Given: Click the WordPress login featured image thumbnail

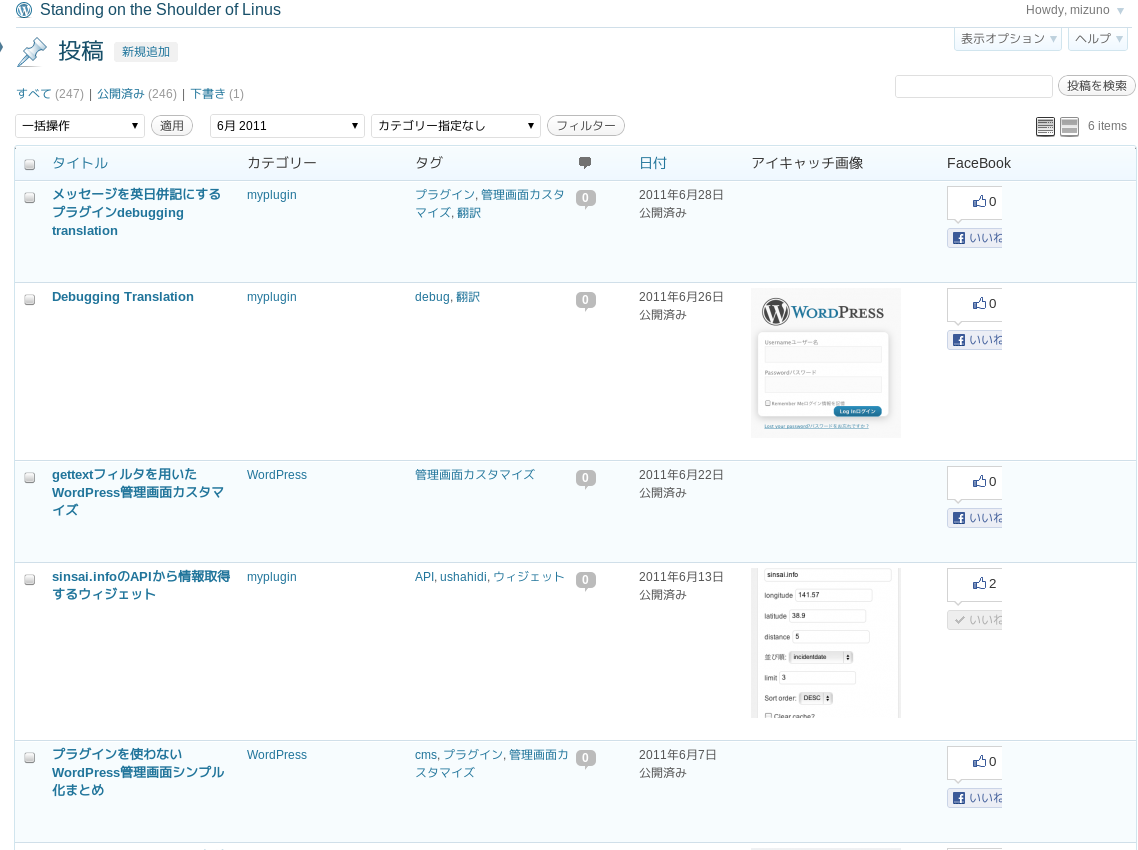Looking at the screenshot, I should click(x=826, y=363).
